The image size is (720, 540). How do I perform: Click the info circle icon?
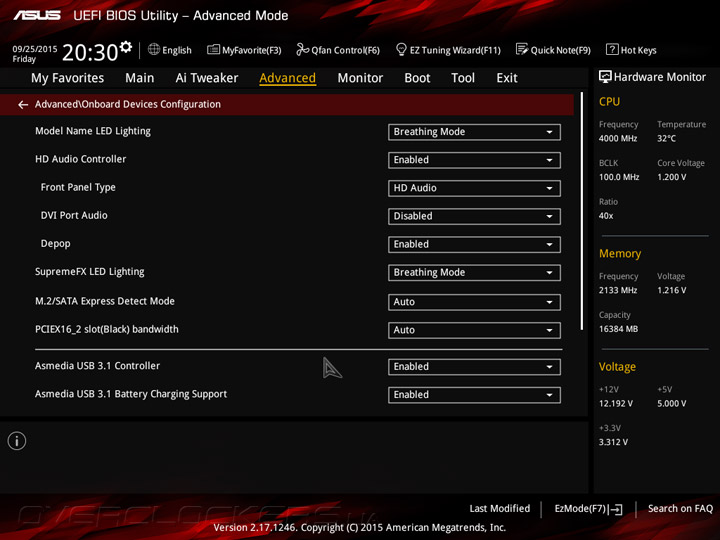[17, 441]
